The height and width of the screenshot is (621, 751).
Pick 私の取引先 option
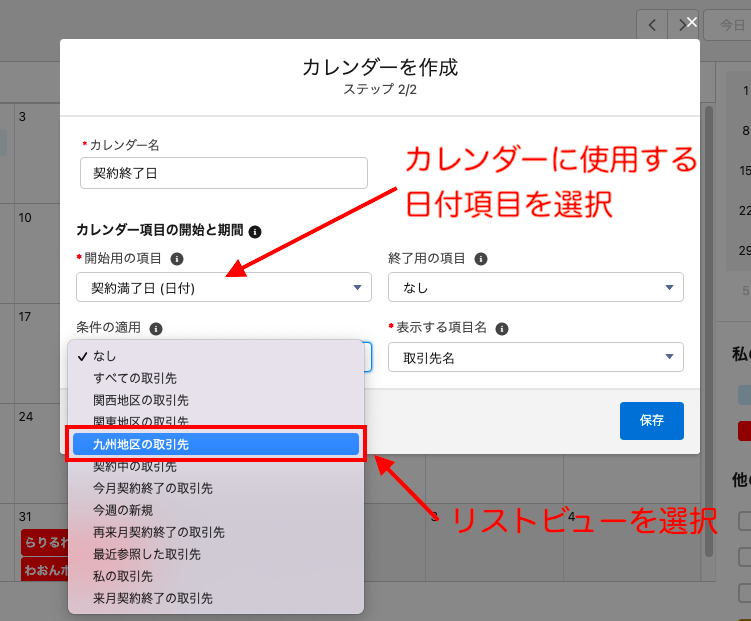[216, 576]
